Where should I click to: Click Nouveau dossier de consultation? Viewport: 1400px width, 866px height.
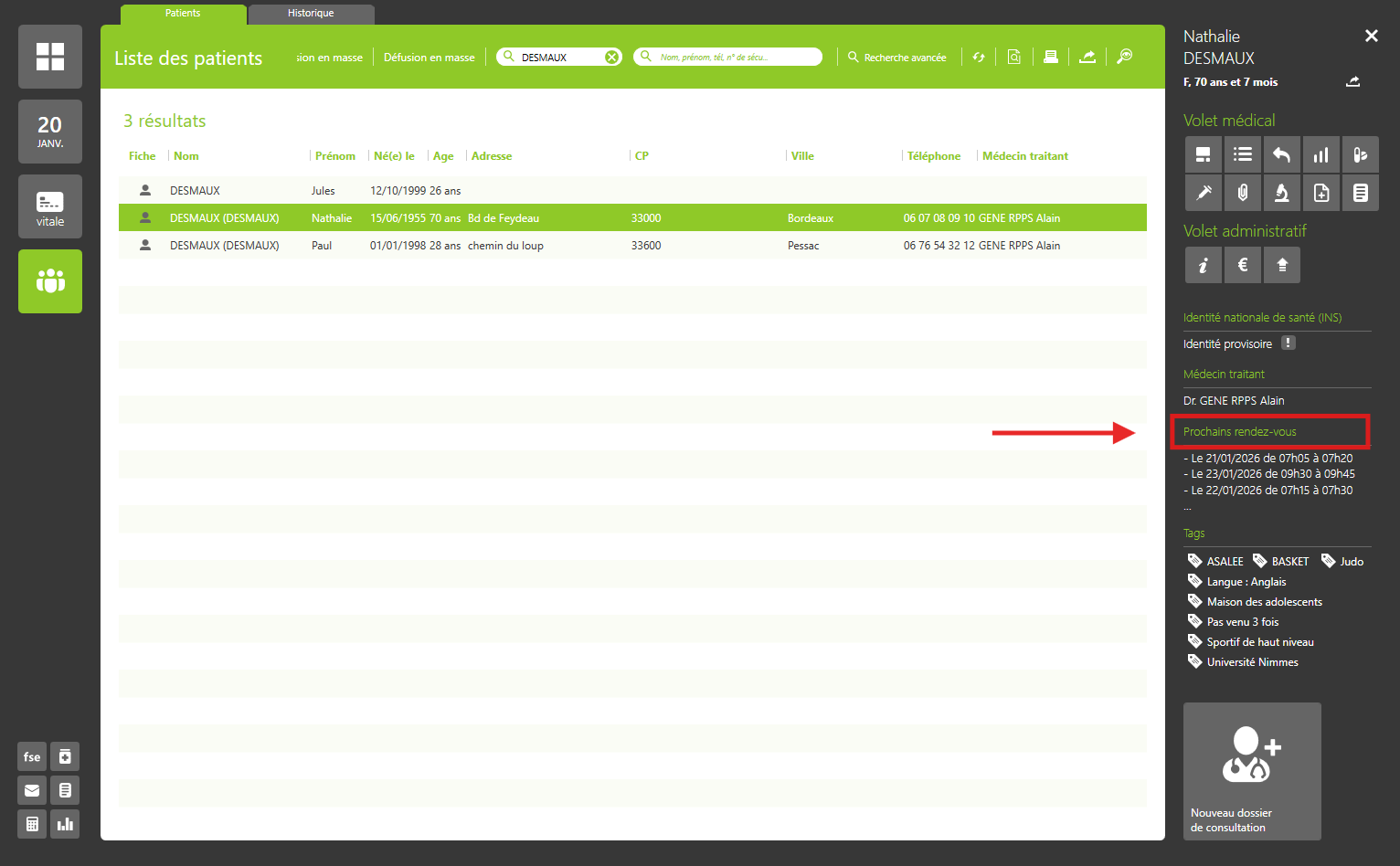click(x=1252, y=771)
